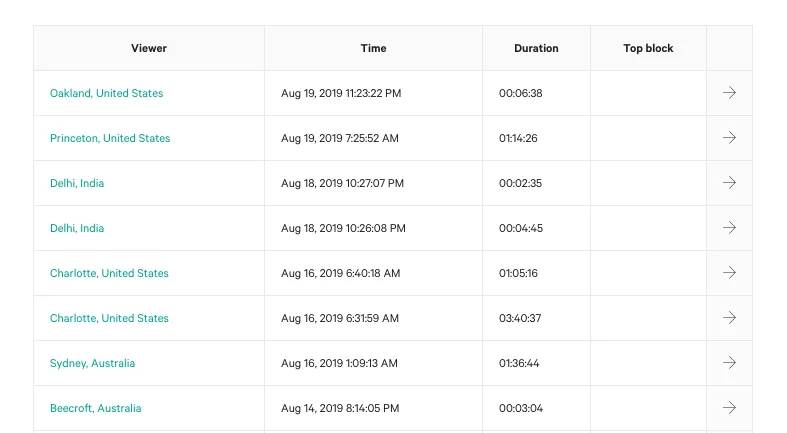Open arrow for Delhi 10:27:07 PM view
787x433 pixels.
(729, 183)
